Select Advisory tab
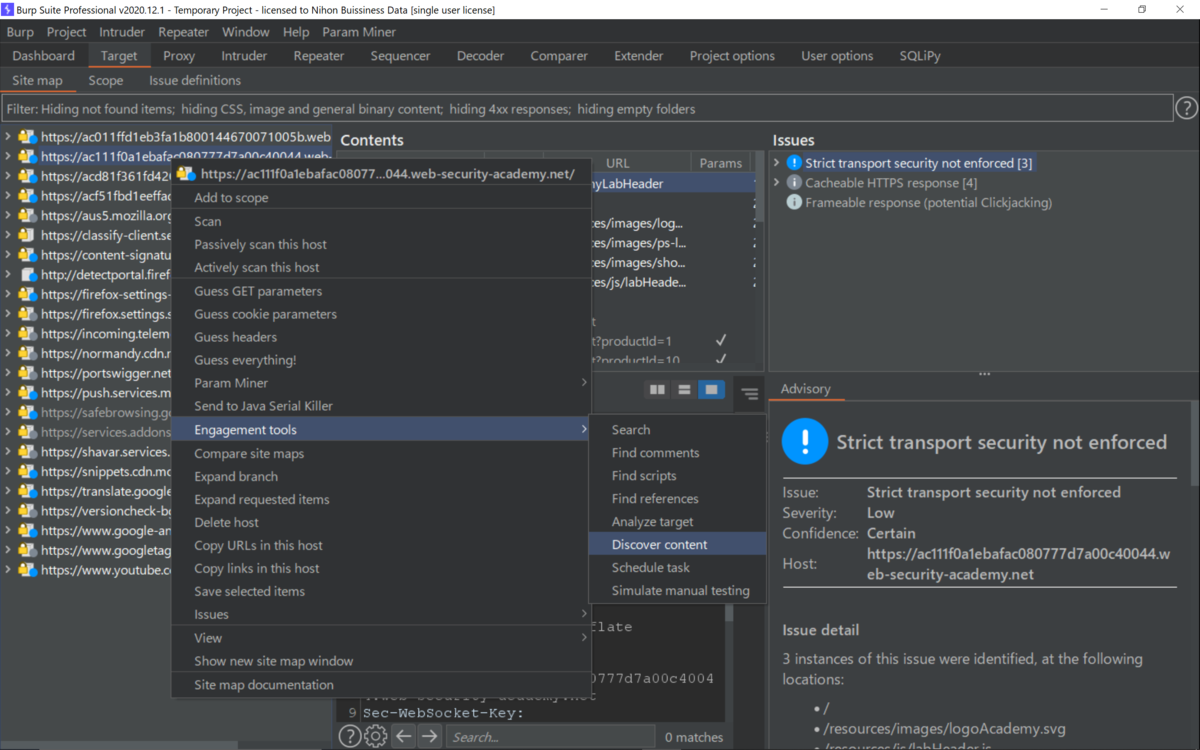 [806, 389]
